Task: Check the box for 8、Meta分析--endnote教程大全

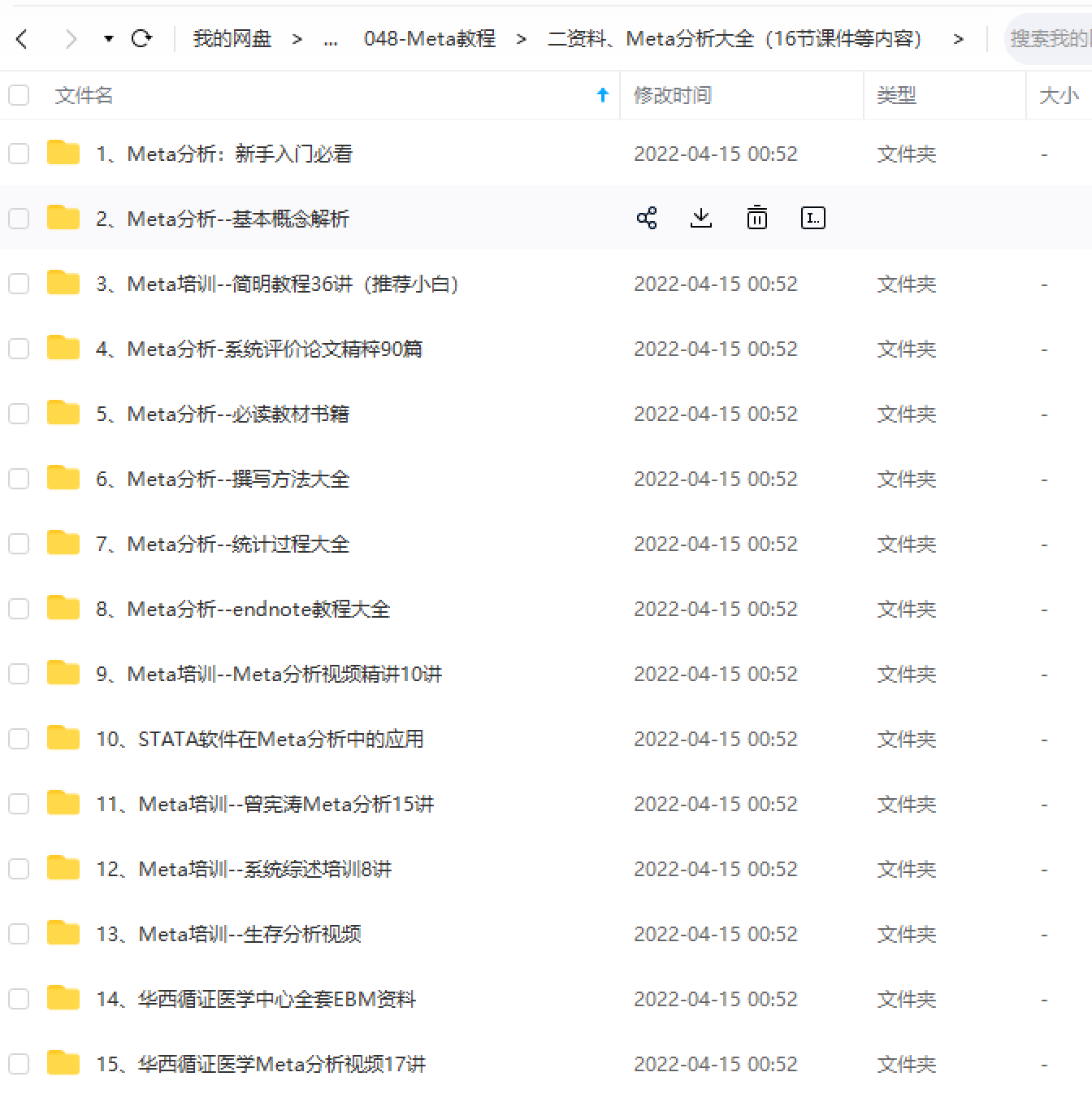Action: coord(19,609)
